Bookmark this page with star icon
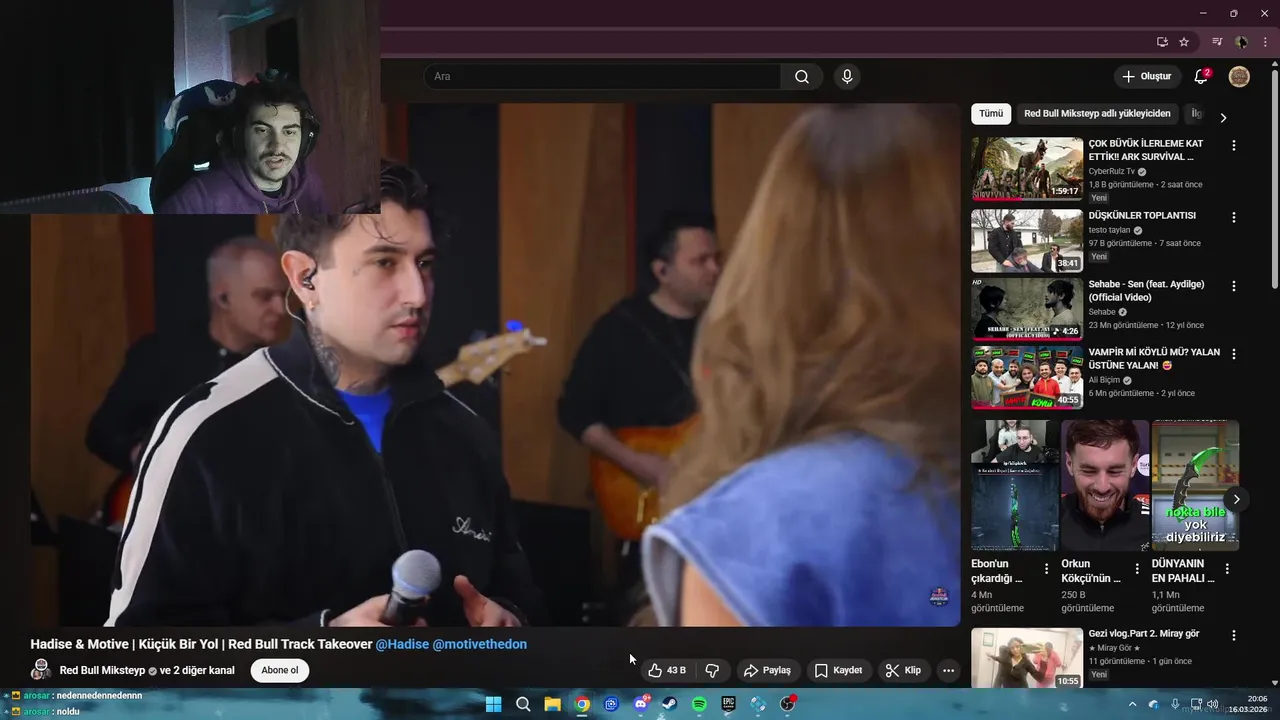This screenshot has height=720, width=1280. pos(1184,42)
